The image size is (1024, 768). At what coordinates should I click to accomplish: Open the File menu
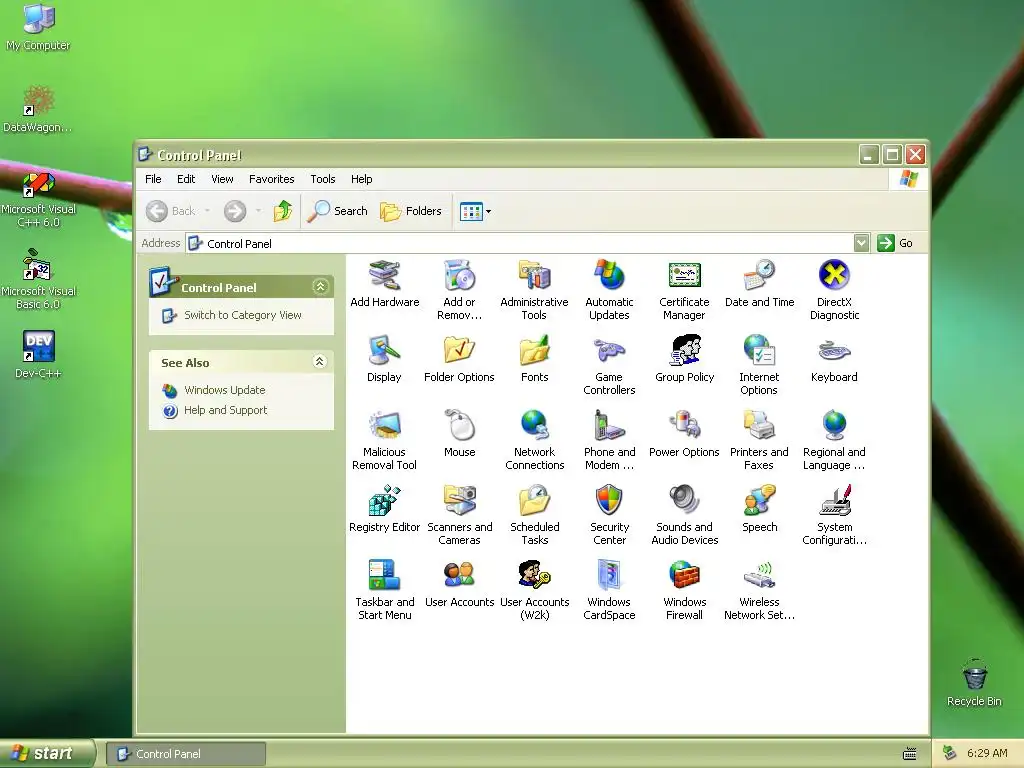(x=153, y=179)
